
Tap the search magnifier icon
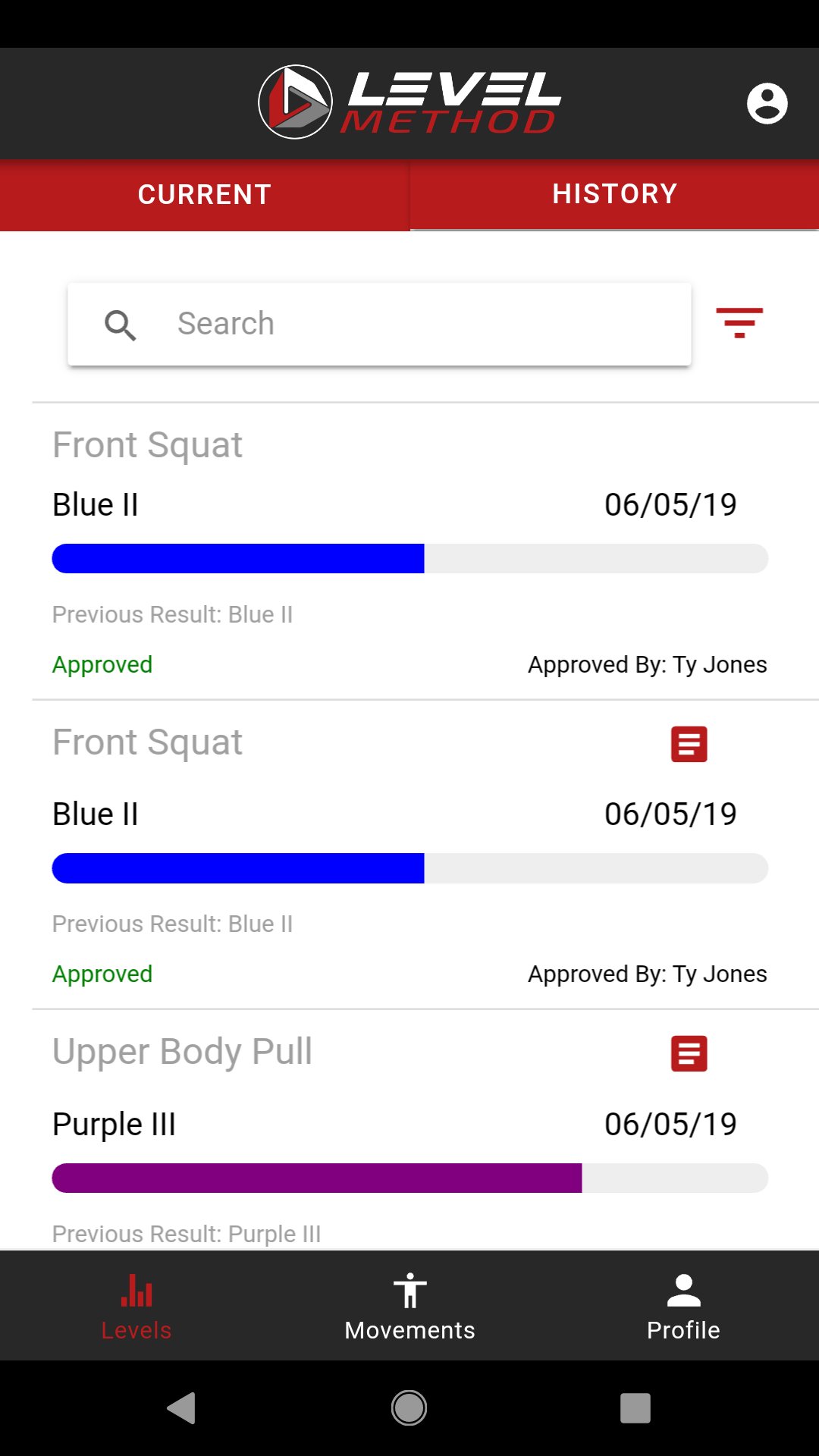tap(121, 325)
